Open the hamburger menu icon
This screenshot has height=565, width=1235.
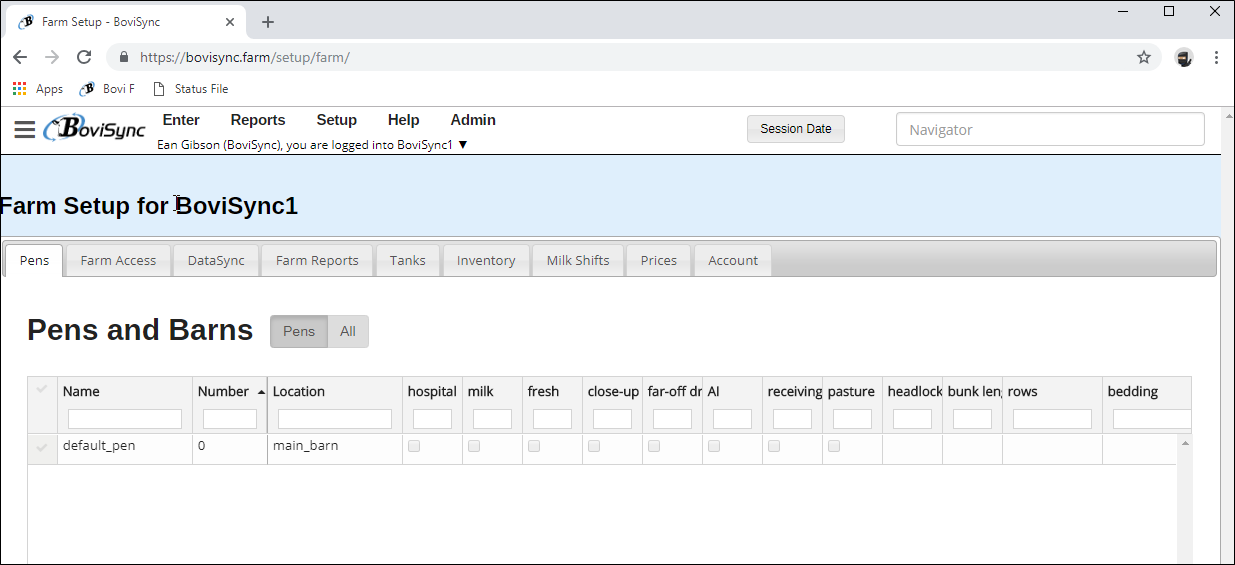click(x=25, y=130)
